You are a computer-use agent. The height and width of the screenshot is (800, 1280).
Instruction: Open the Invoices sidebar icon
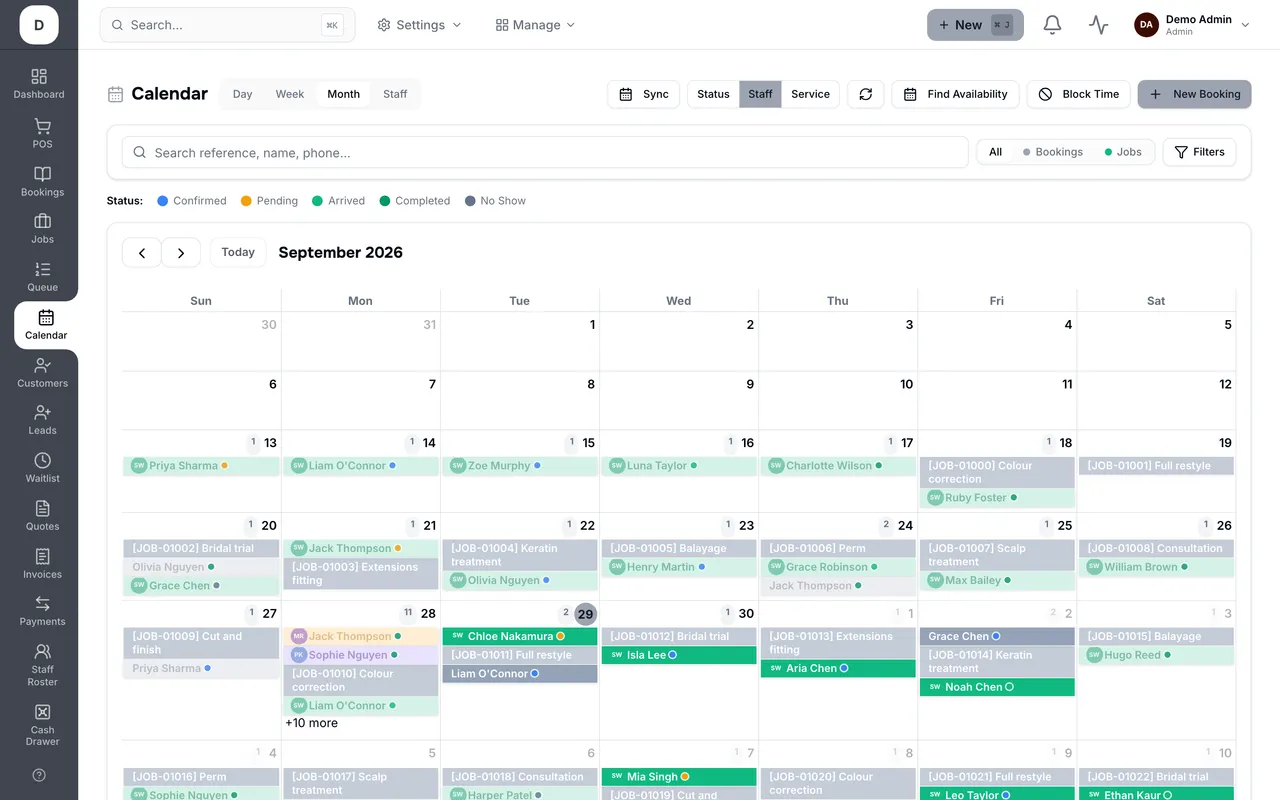(42, 563)
